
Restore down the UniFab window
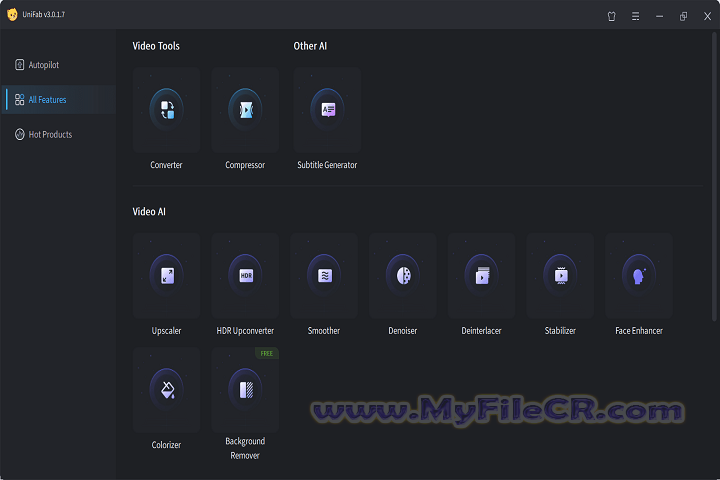[x=683, y=17]
